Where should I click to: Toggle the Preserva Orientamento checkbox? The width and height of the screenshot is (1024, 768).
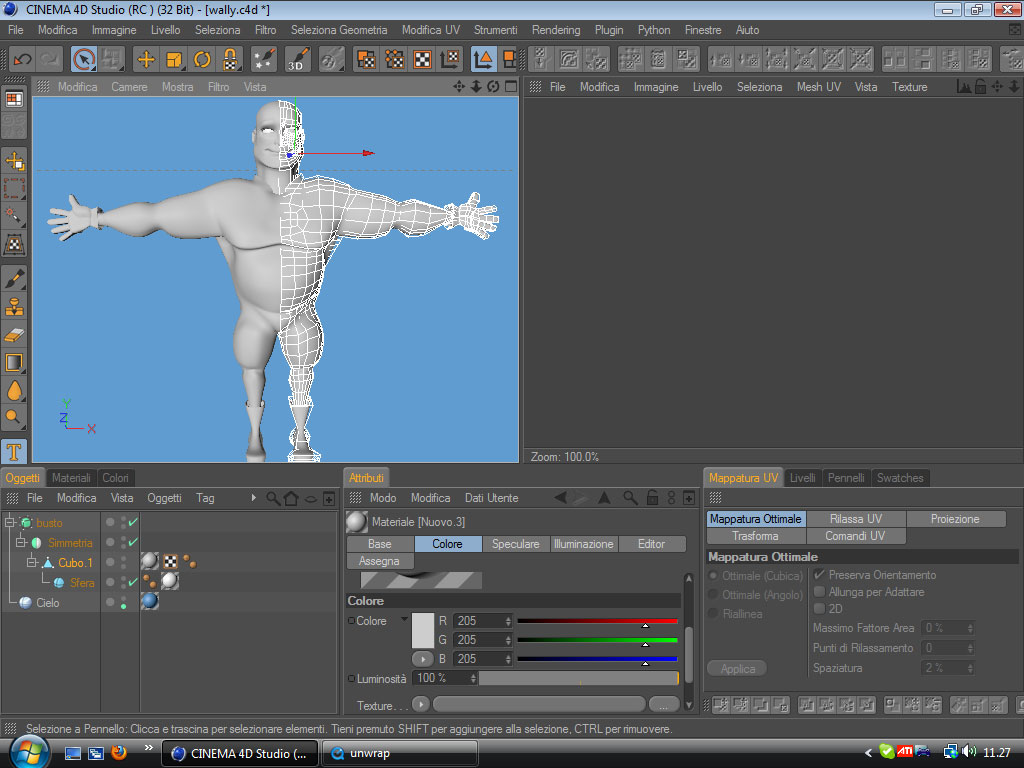point(820,575)
